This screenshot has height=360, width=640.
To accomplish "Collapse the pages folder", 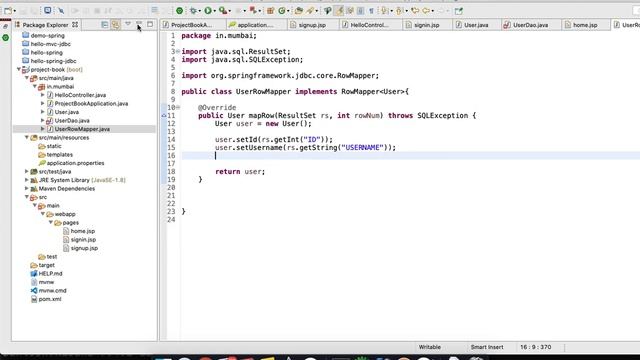I will 51,222.
